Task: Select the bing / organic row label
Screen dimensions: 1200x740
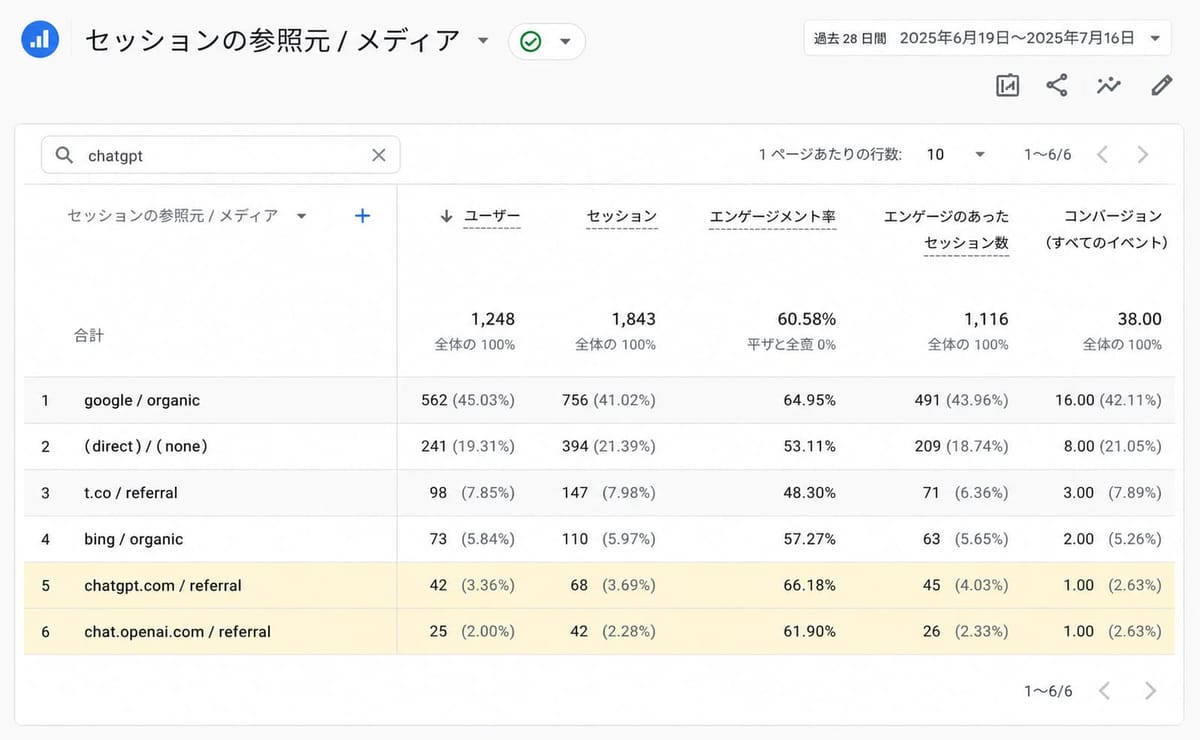Action: click(x=134, y=539)
